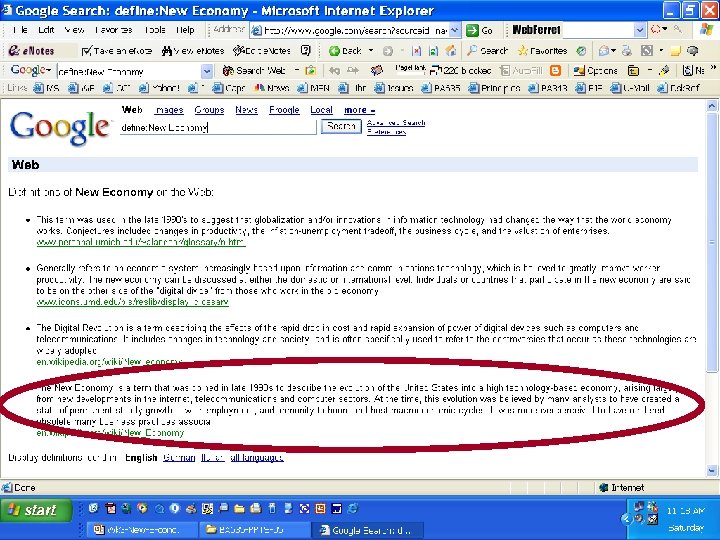Click the IE toolbar Search magnifier button
The height and width of the screenshot is (540, 720).
(x=487, y=51)
